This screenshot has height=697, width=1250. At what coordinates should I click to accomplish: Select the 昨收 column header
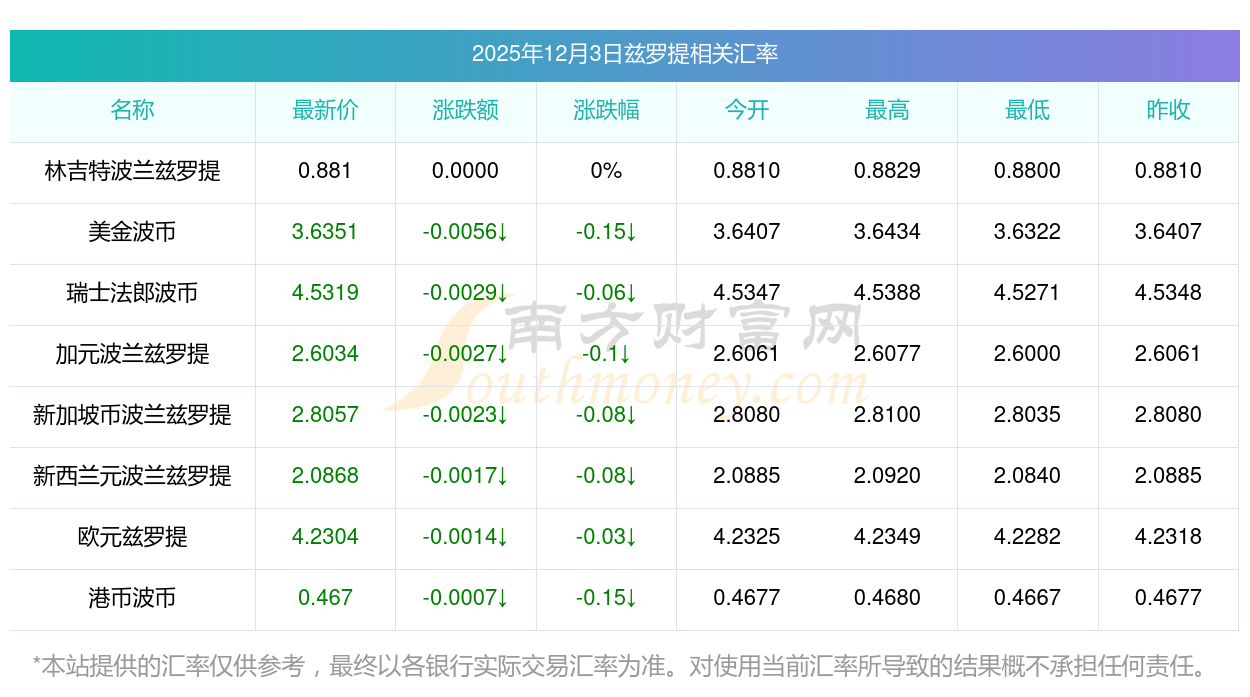pyautogui.click(x=1168, y=110)
